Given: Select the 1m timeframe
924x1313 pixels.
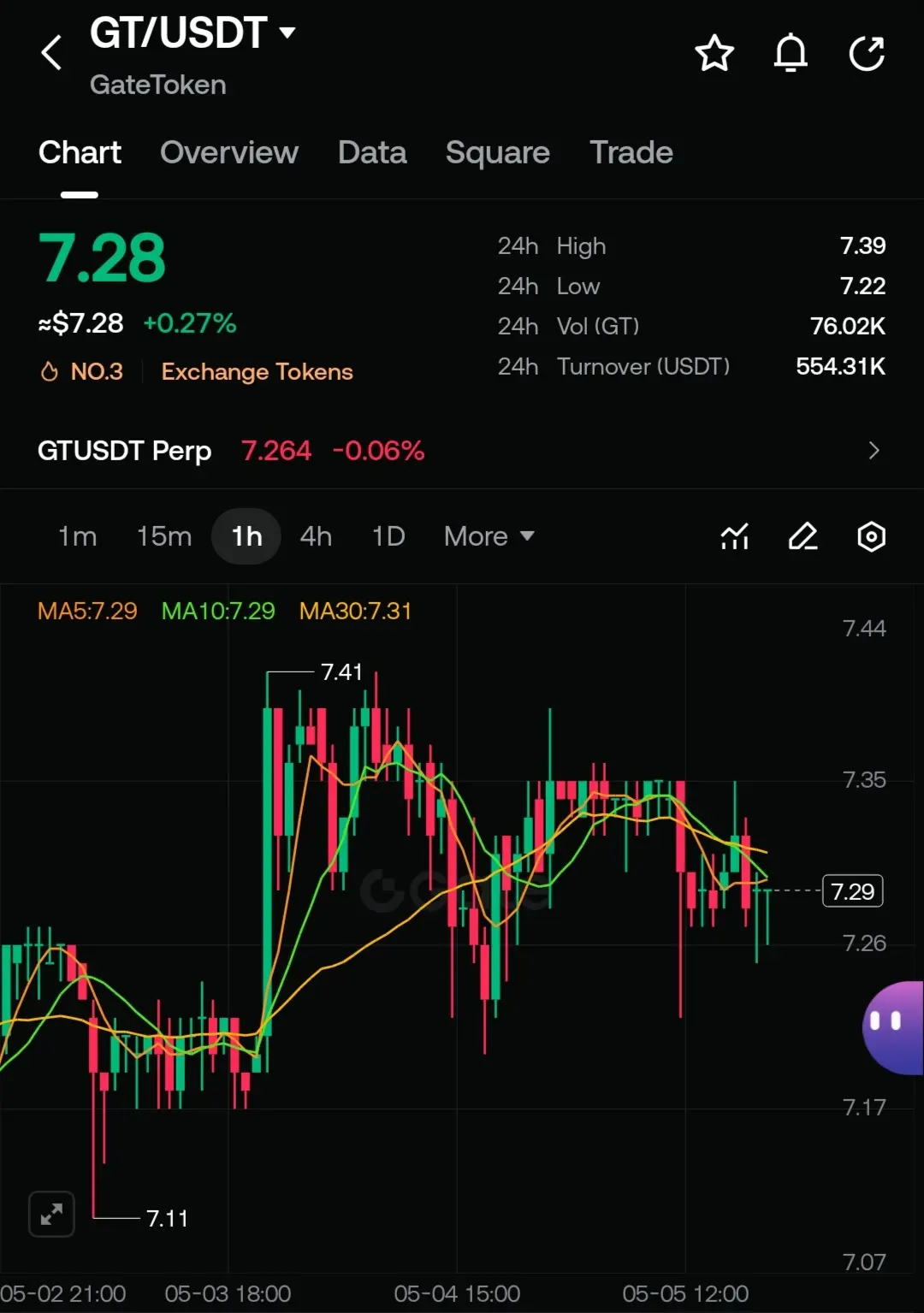Looking at the screenshot, I should pos(77,536).
